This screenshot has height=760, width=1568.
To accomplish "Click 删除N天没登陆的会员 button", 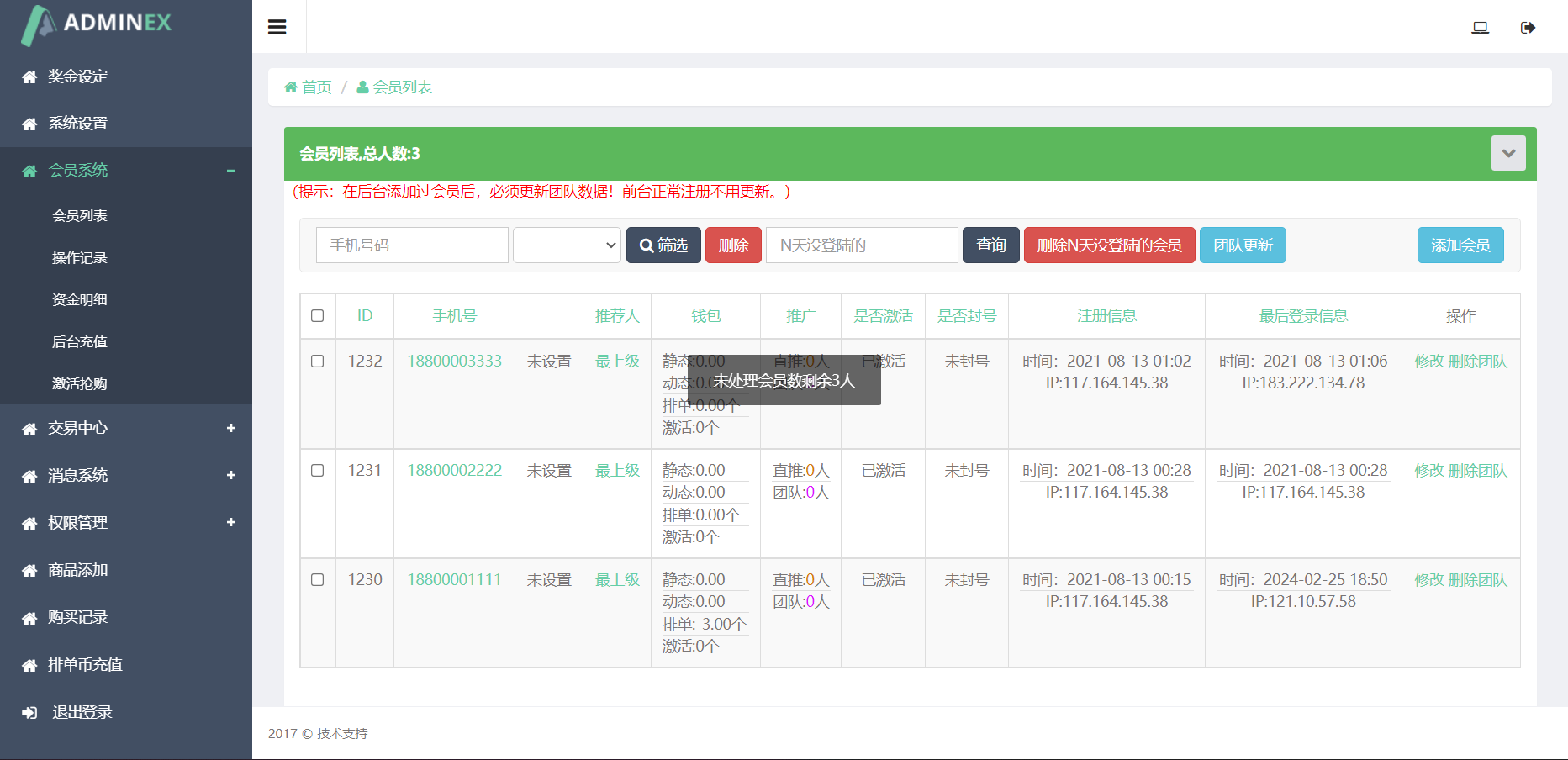I will [x=1110, y=245].
